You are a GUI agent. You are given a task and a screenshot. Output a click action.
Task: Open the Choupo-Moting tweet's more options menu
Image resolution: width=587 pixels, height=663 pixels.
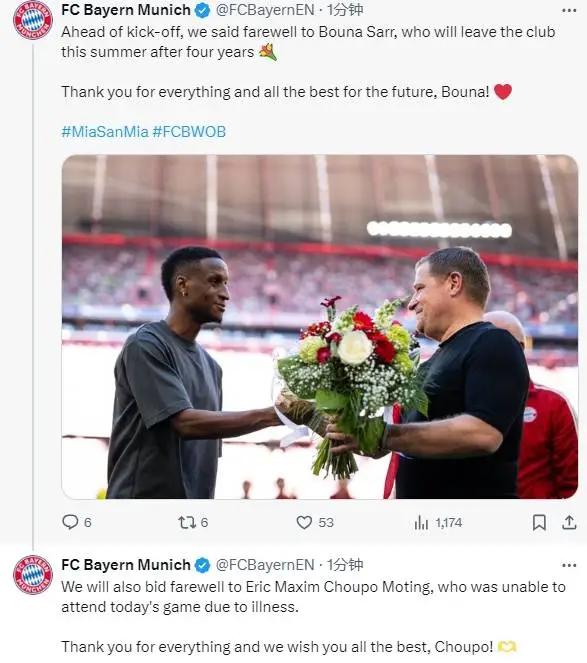[x=569, y=565]
